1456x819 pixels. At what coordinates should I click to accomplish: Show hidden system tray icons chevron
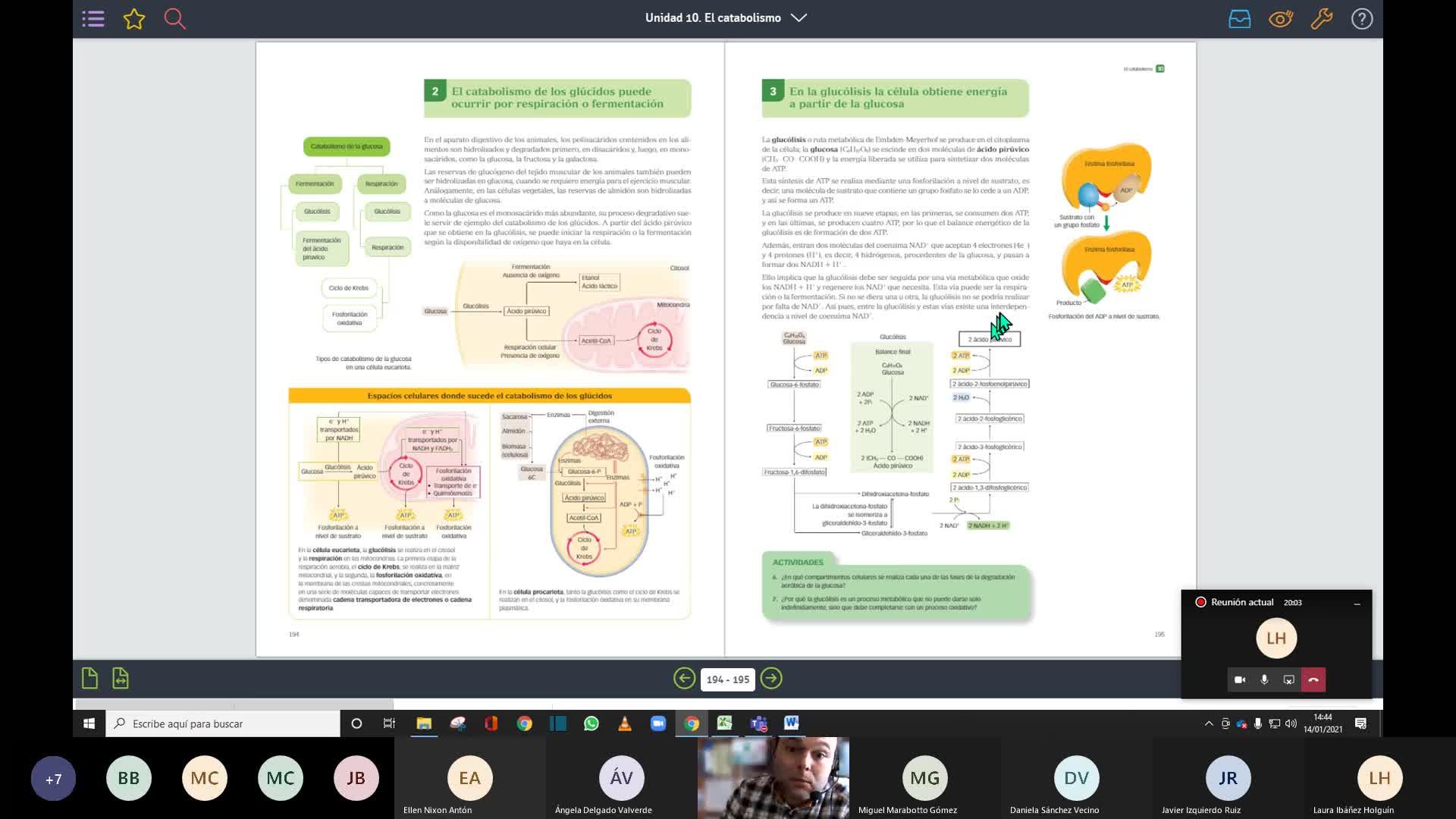(1208, 723)
